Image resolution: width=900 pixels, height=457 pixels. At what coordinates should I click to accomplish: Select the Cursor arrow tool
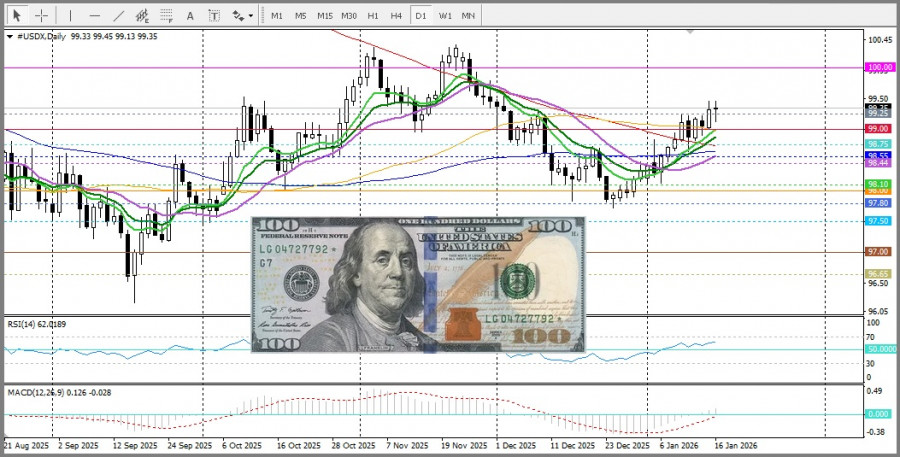pyautogui.click(x=18, y=16)
